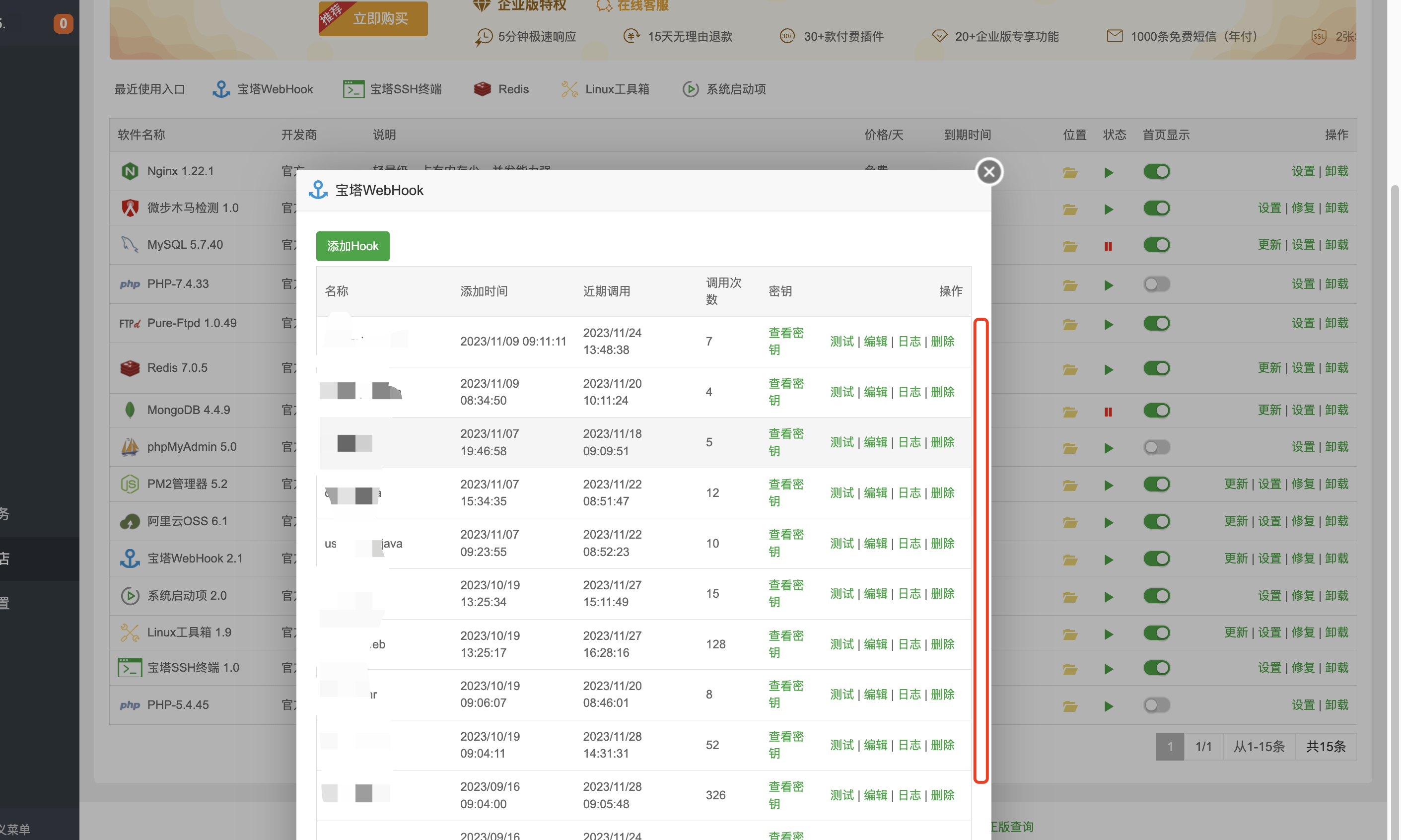1401x840 pixels.
Task: Open folder icon for PHP-5.4.45 row
Action: 1070,706
